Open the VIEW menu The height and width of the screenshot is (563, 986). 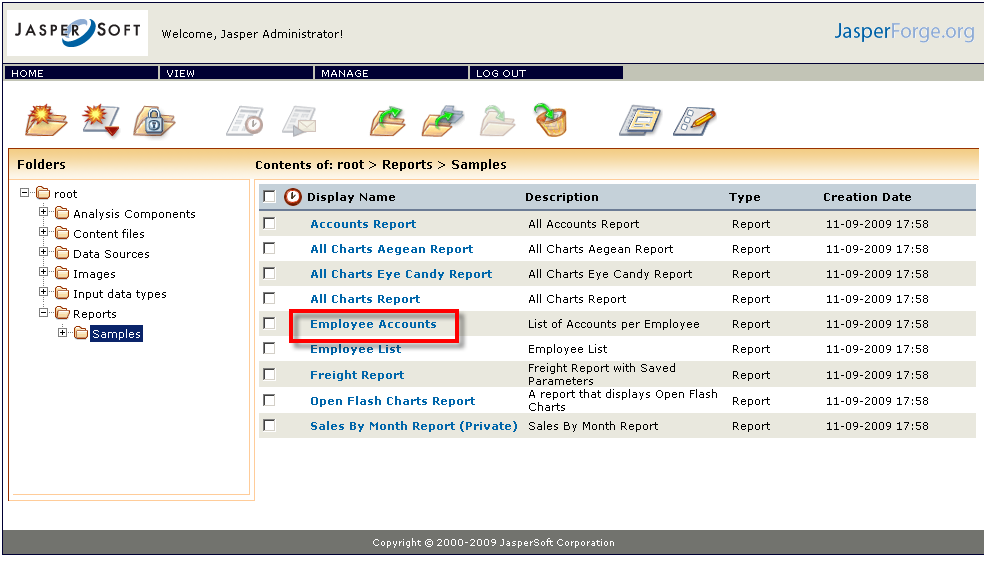(x=236, y=73)
